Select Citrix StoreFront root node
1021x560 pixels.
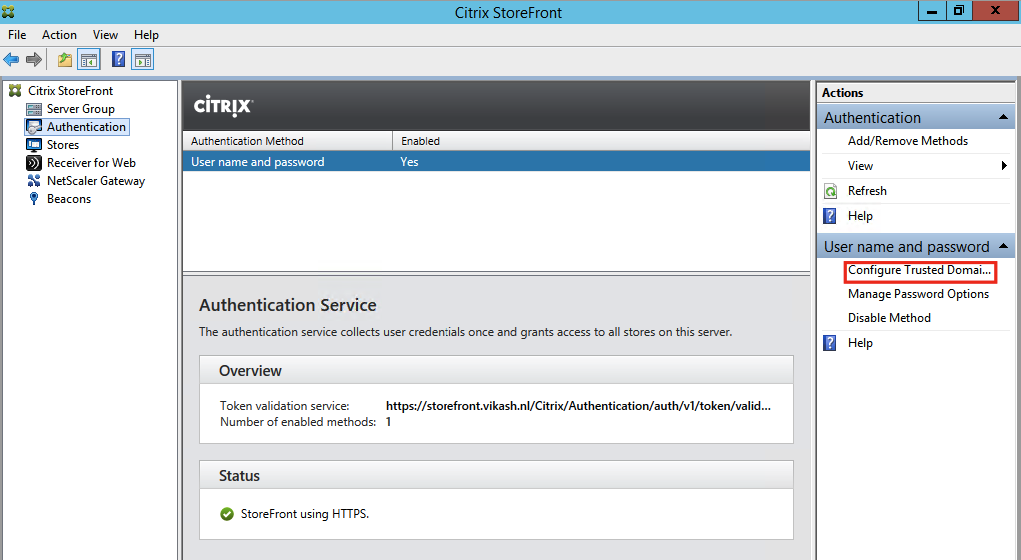pyautogui.click(x=70, y=91)
